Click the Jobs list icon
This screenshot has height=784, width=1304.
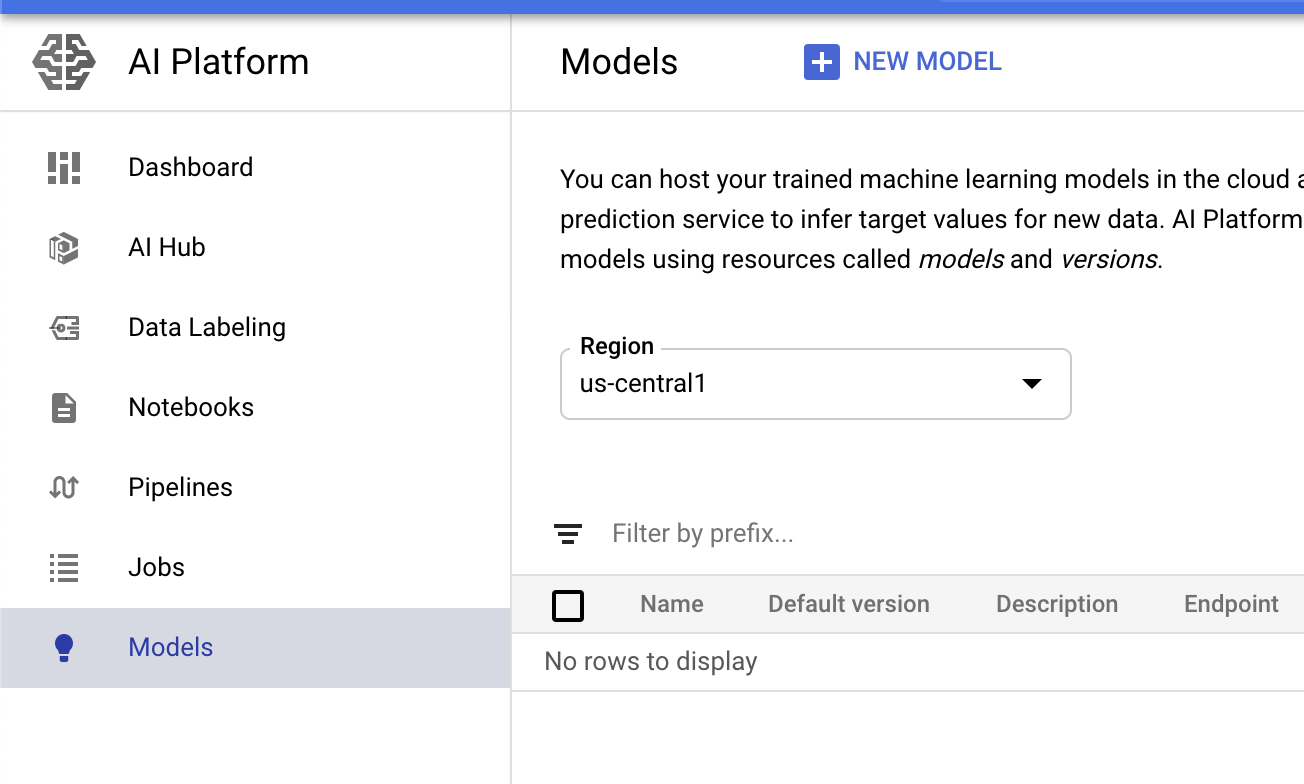click(x=64, y=567)
